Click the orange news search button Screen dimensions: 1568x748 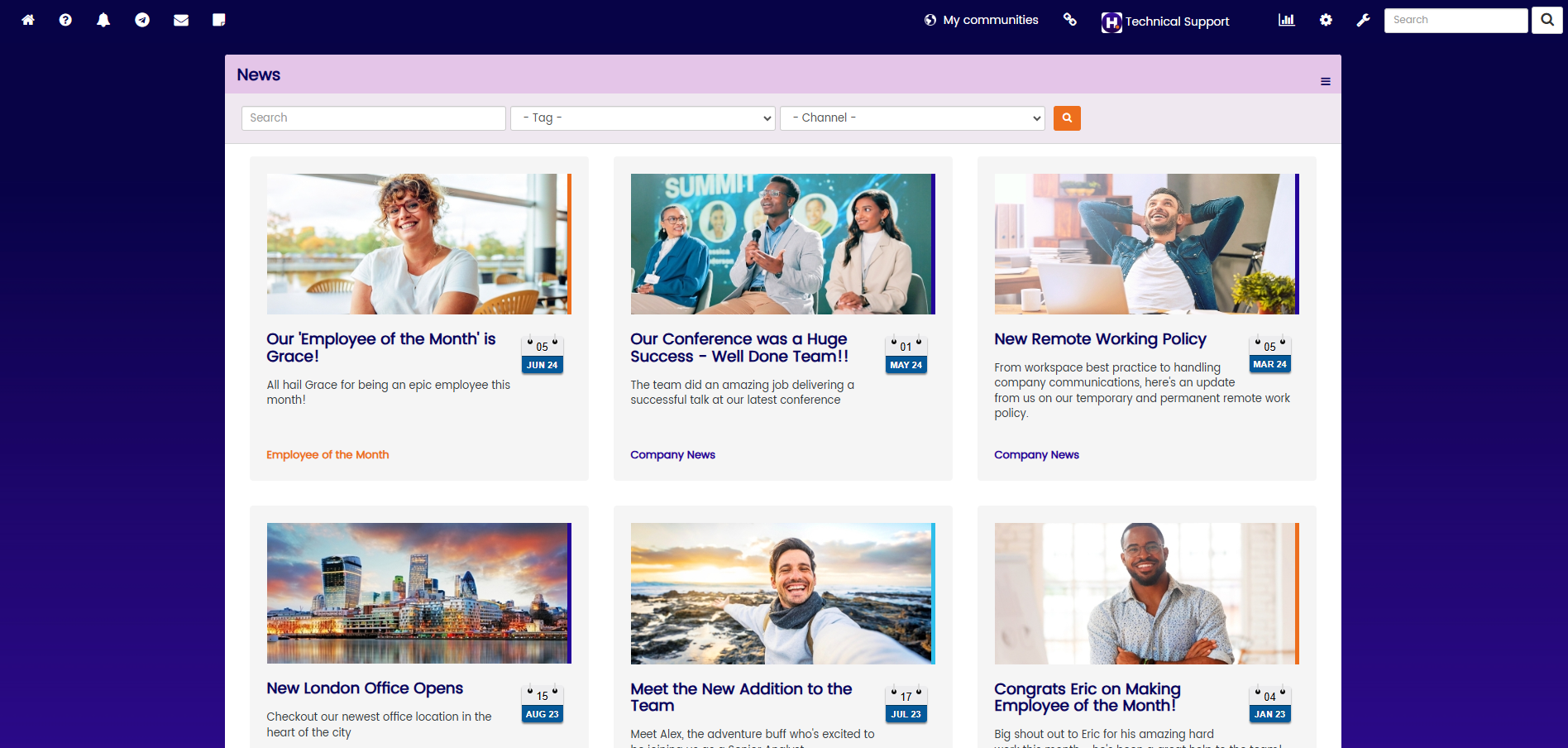click(1067, 118)
